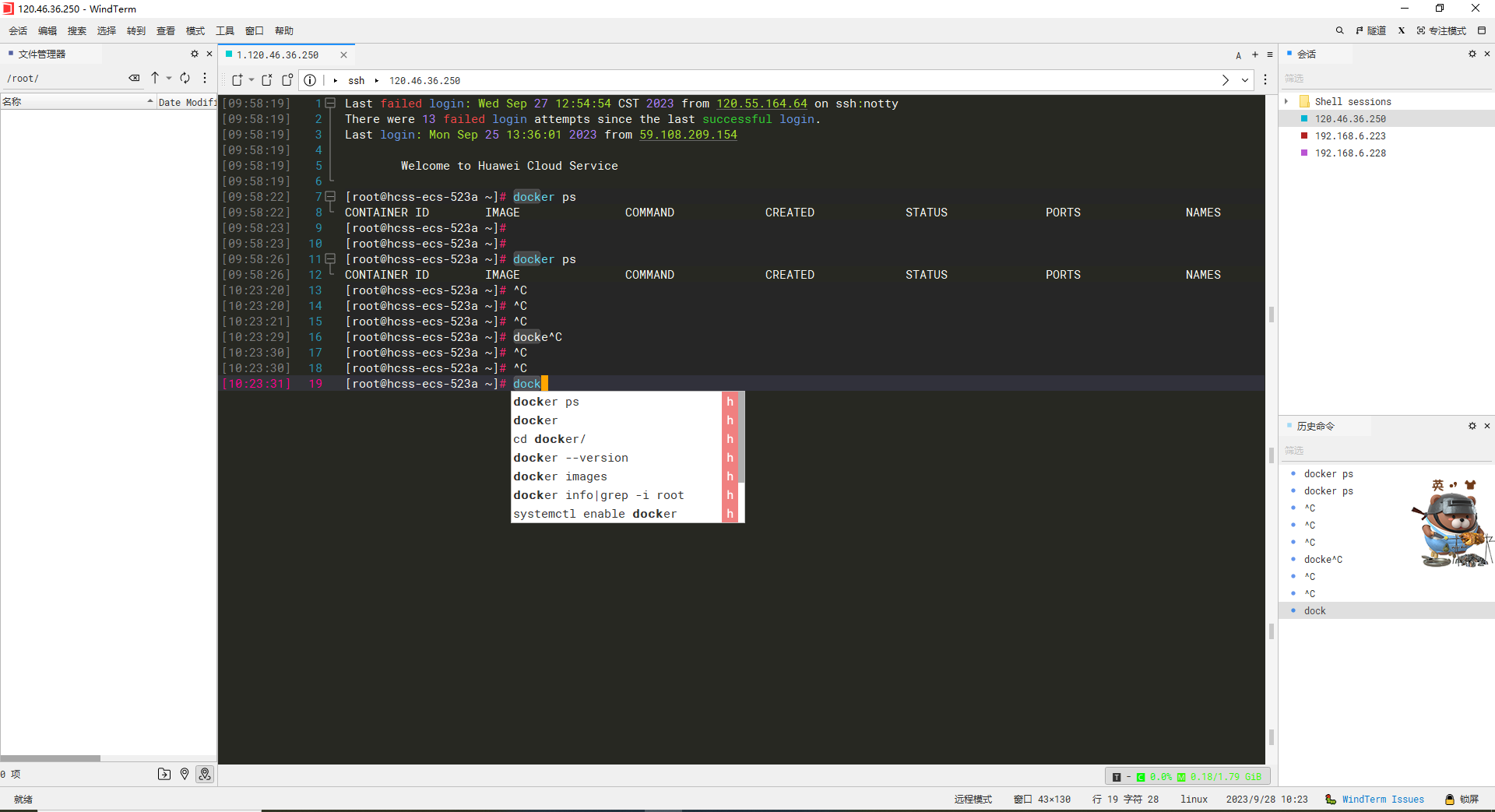This screenshot has width=1495, height=812.
Task: Open the 查看 menu
Action: point(166,31)
